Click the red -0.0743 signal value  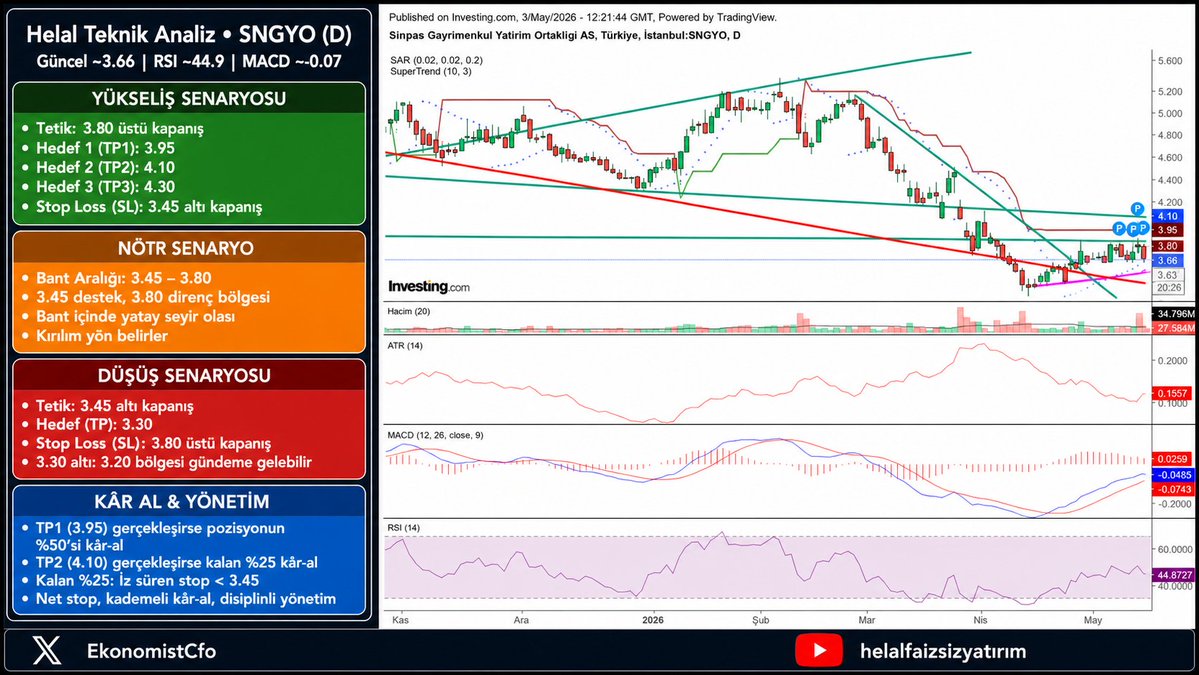(x=1173, y=489)
